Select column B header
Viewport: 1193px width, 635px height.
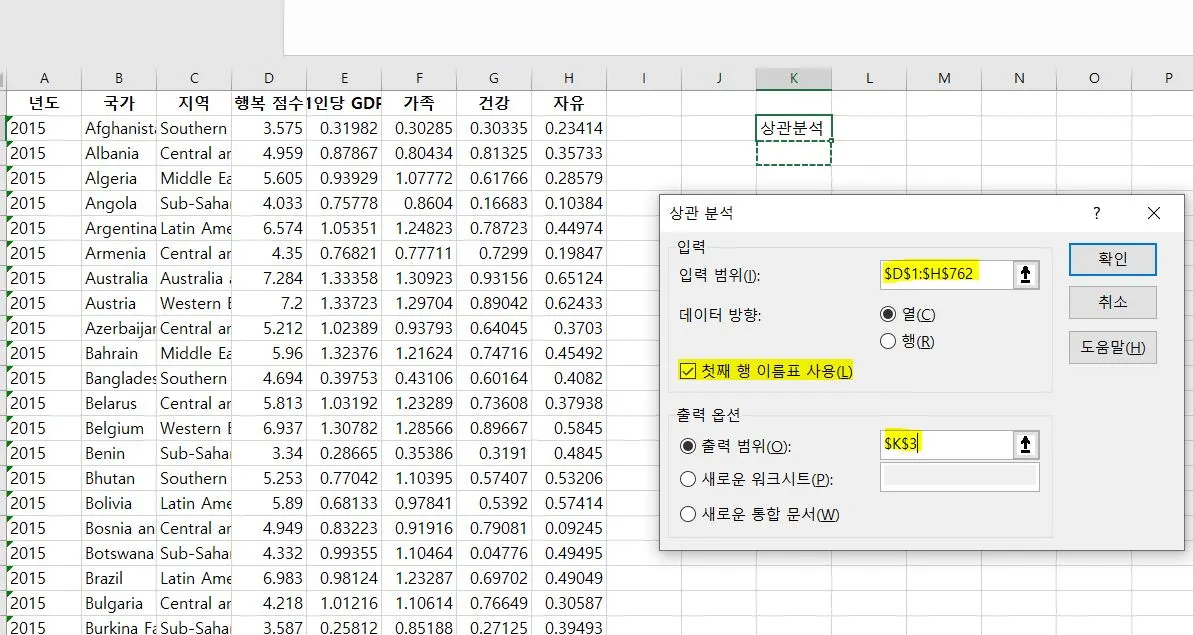tap(119, 78)
